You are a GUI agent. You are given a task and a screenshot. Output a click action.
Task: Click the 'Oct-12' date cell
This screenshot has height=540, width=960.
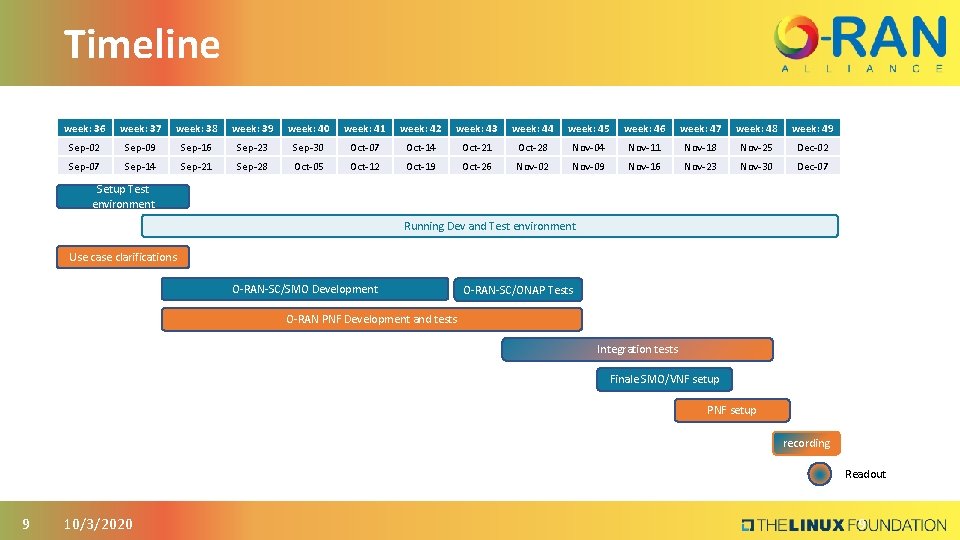[x=365, y=166]
